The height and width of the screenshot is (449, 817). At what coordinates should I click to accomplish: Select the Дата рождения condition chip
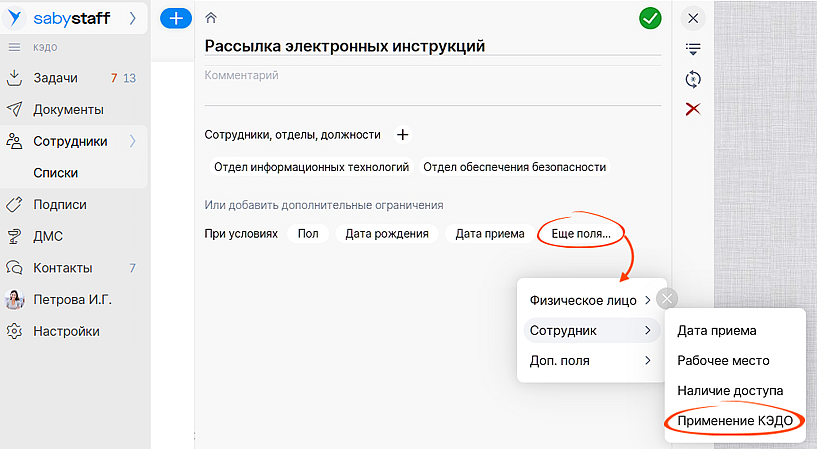click(386, 234)
